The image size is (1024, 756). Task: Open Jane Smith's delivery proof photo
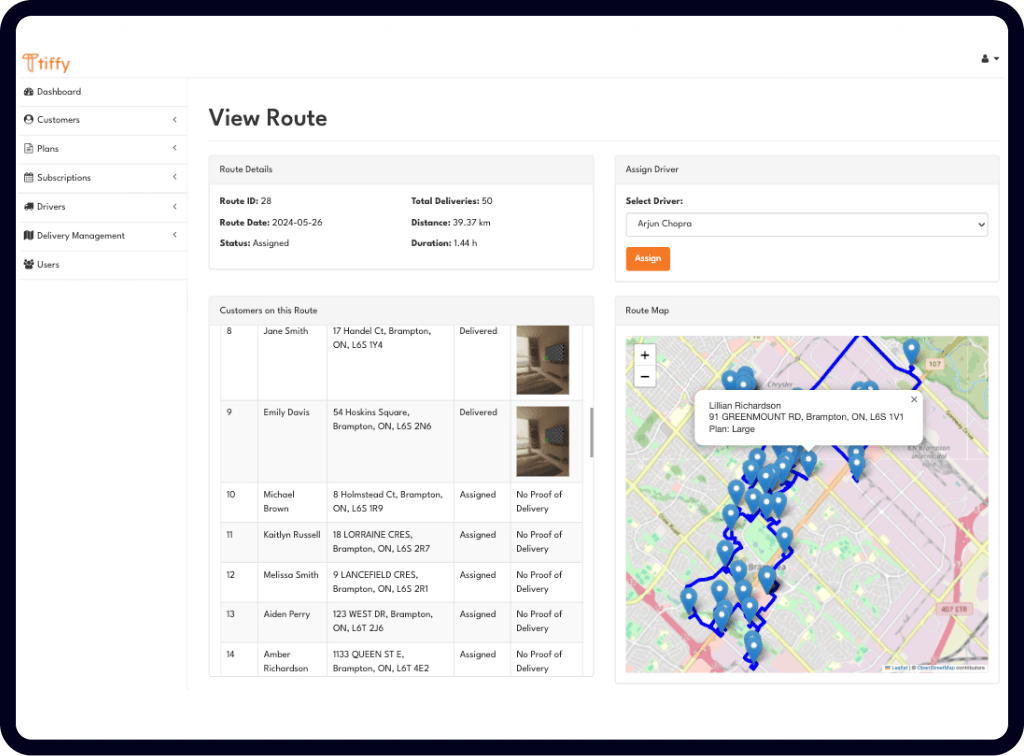point(542,359)
